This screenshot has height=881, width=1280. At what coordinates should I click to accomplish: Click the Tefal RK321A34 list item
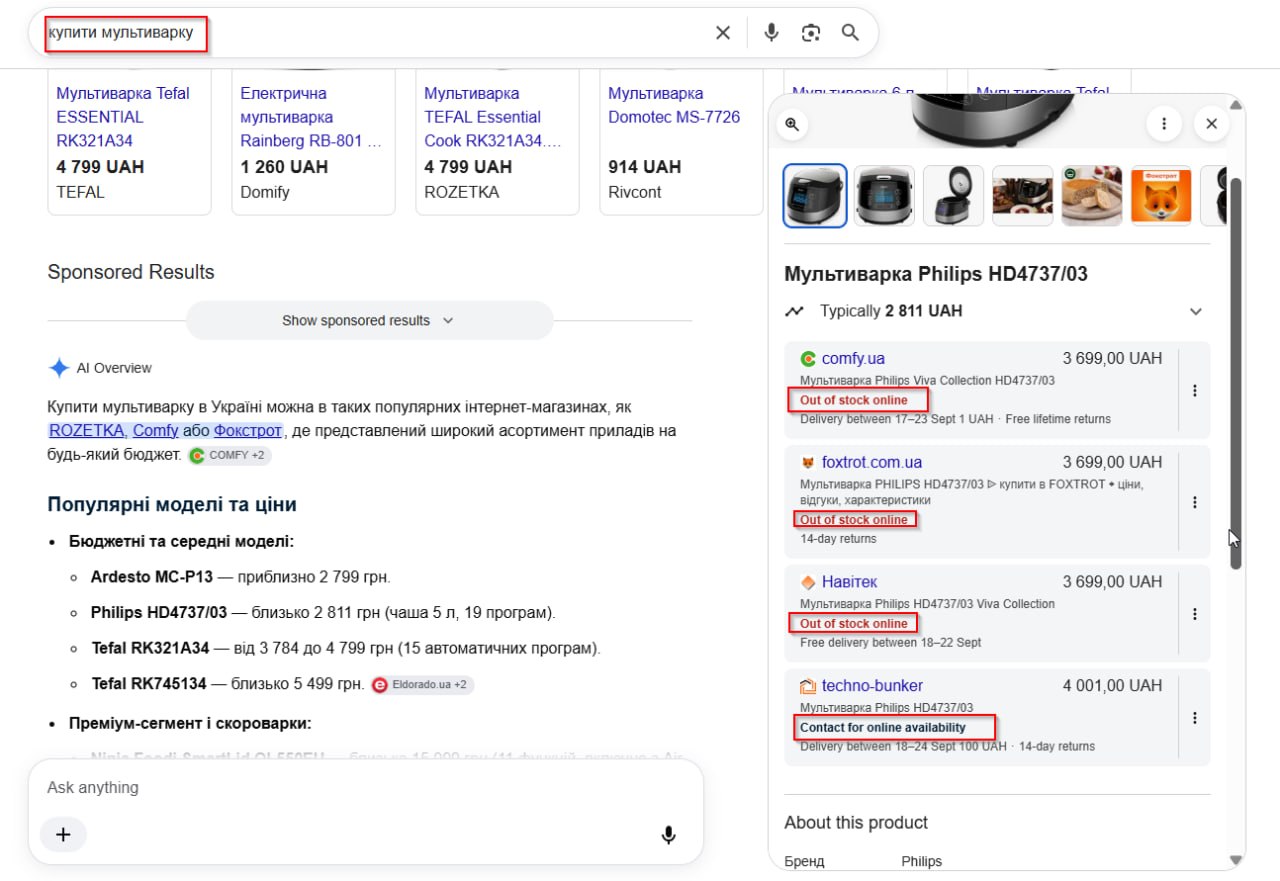pos(345,649)
